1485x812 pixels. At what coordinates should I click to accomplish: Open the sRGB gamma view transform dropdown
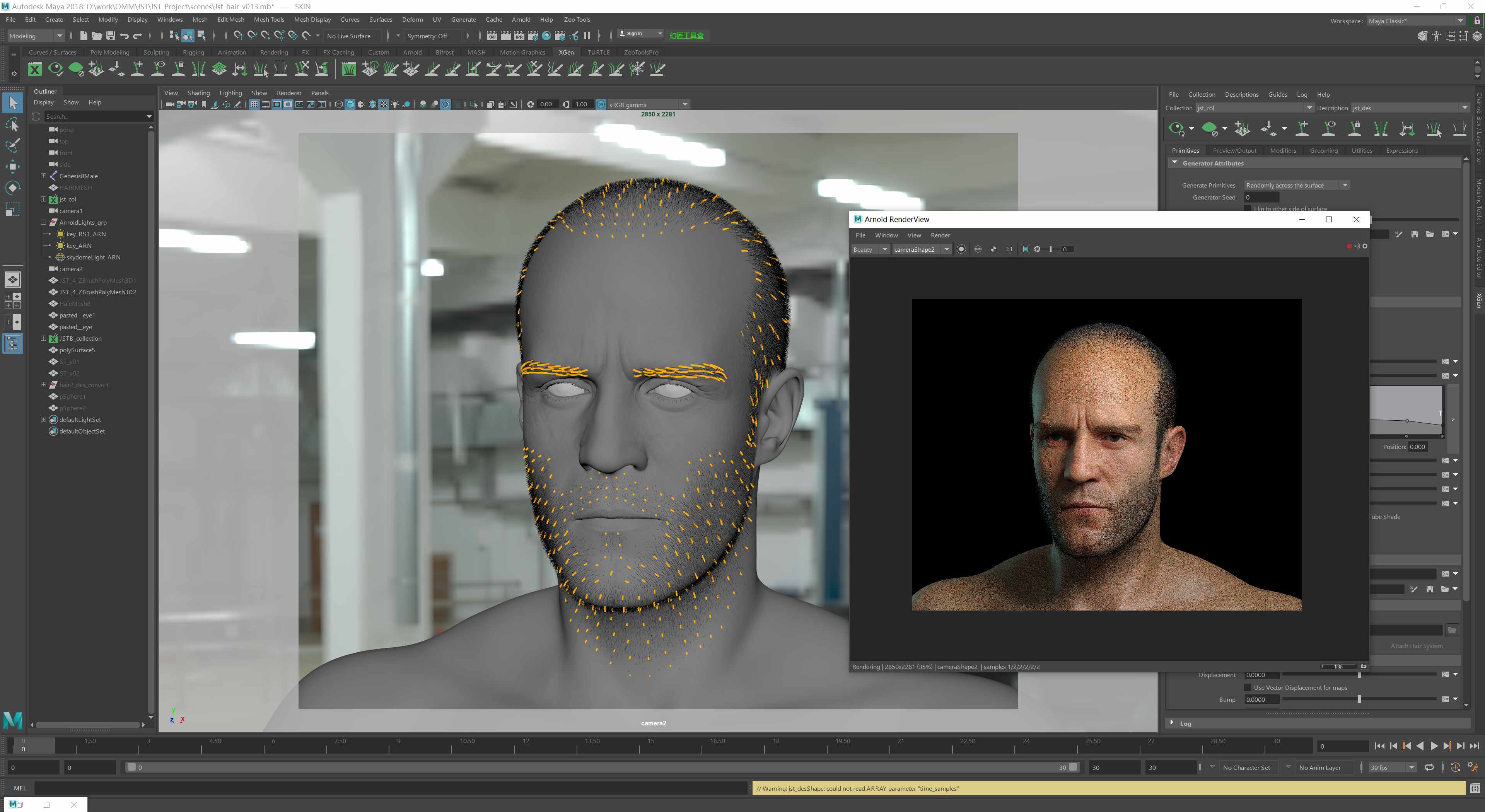tap(648, 104)
